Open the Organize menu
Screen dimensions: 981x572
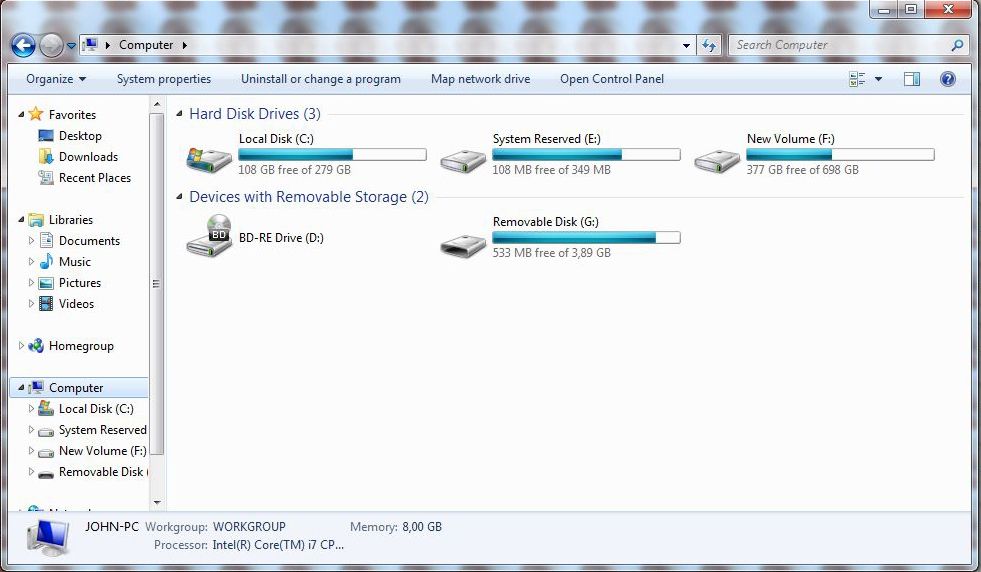[x=56, y=79]
